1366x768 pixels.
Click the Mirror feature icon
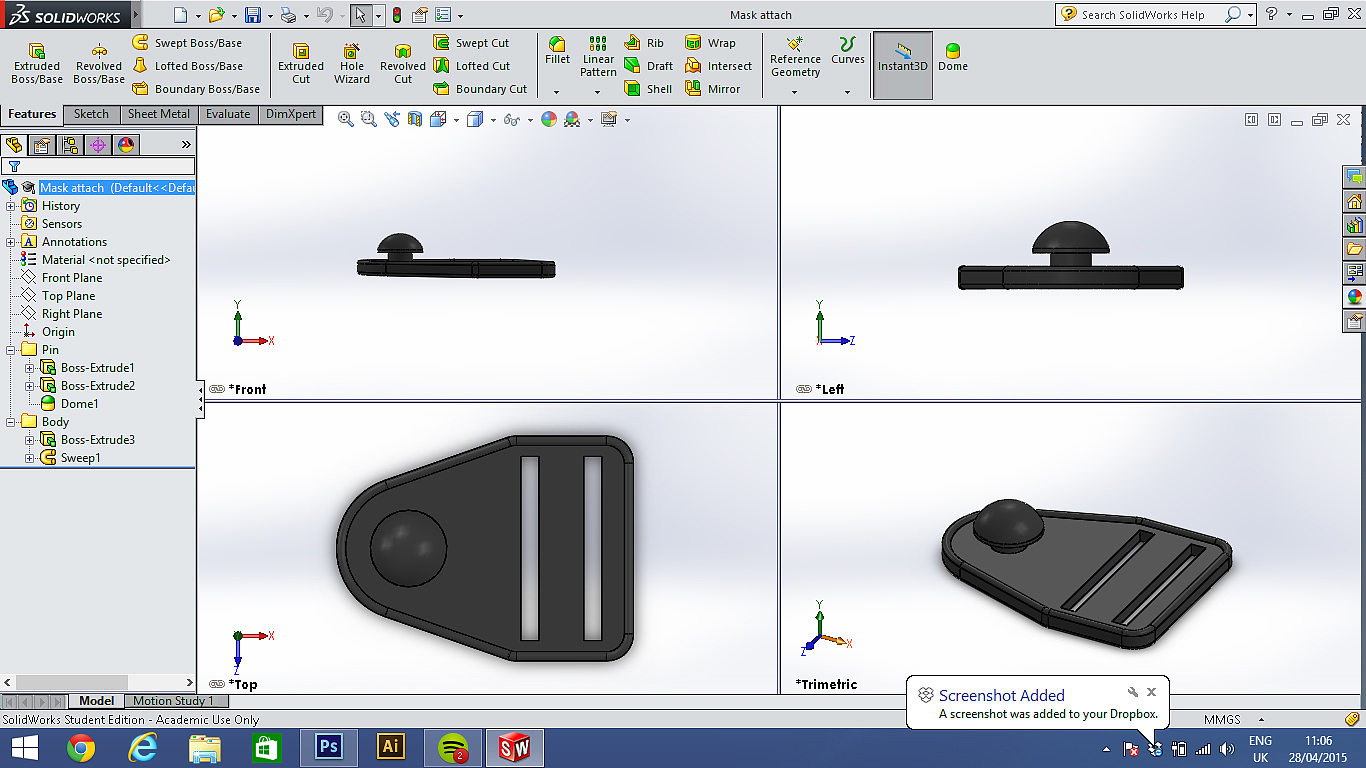pos(713,89)
